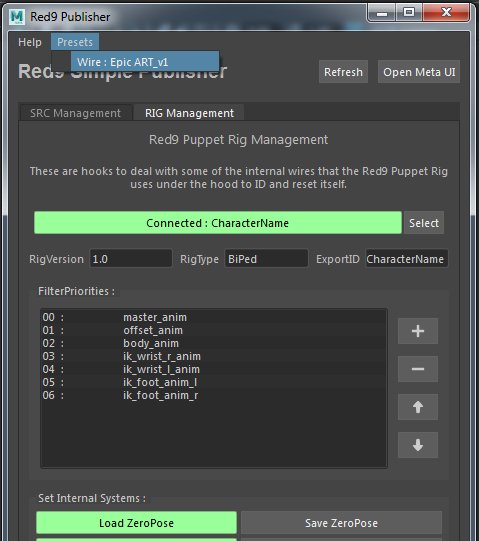Image resolution: width=479 pixels, height=541 pixels.
Task: Maximize the Red9 Publisher window
Action: [409, 13]
